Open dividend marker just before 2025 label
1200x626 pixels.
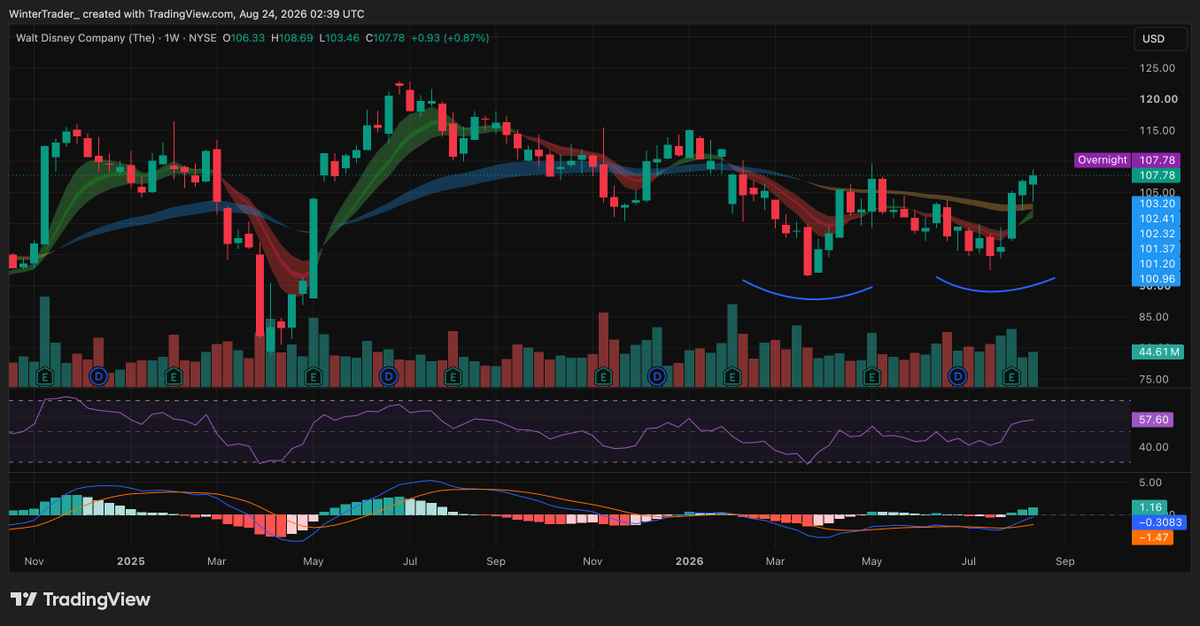[98, 376]
